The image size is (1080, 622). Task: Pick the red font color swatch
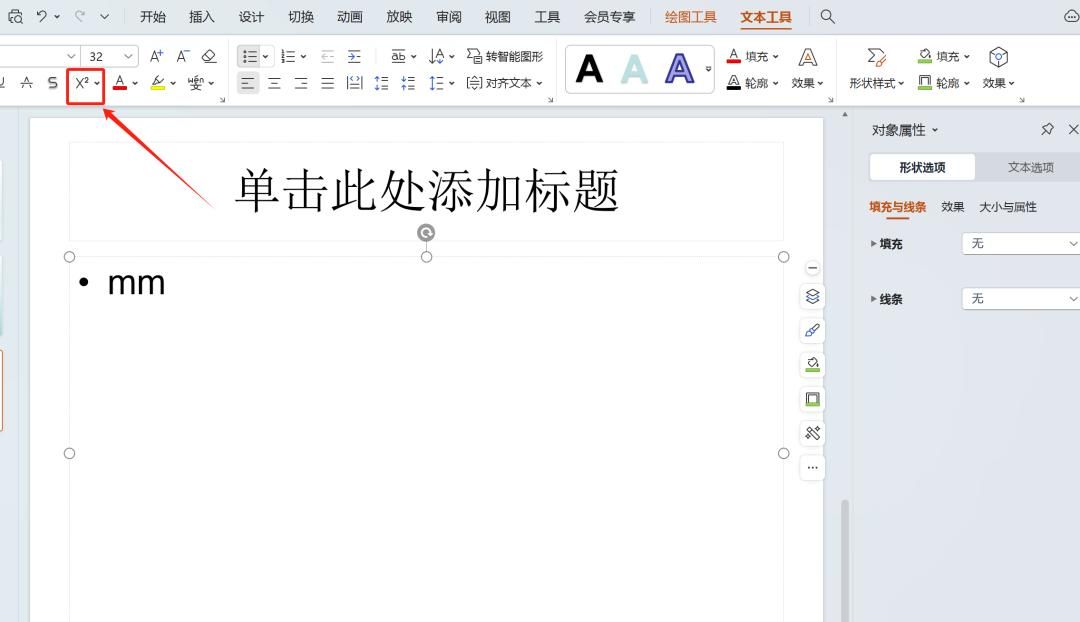tap(120, 84)
